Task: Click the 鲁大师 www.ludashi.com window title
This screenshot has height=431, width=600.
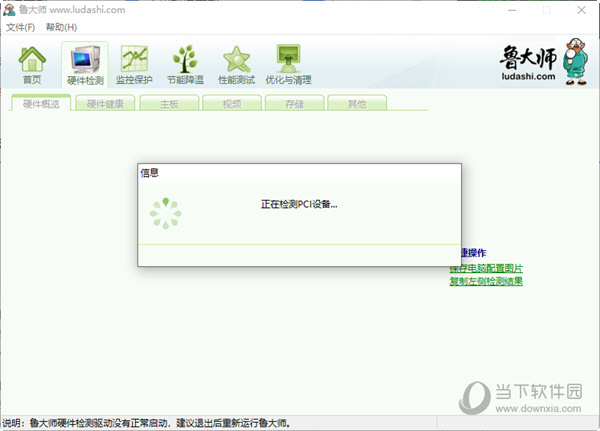Action: pyautogui.click(x=72, y=10)
